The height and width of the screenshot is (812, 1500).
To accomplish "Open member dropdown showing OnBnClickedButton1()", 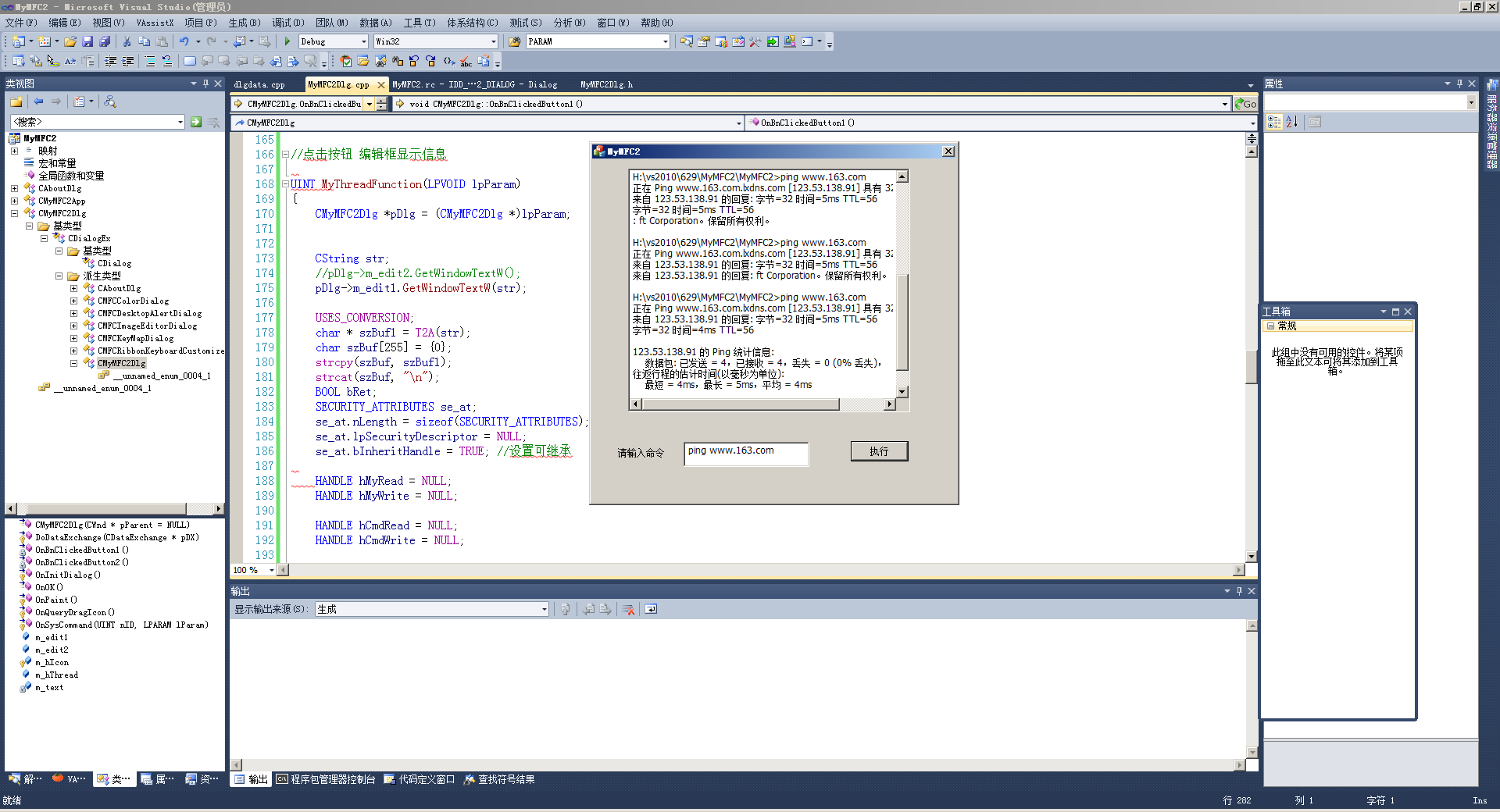I will 1001,123.
